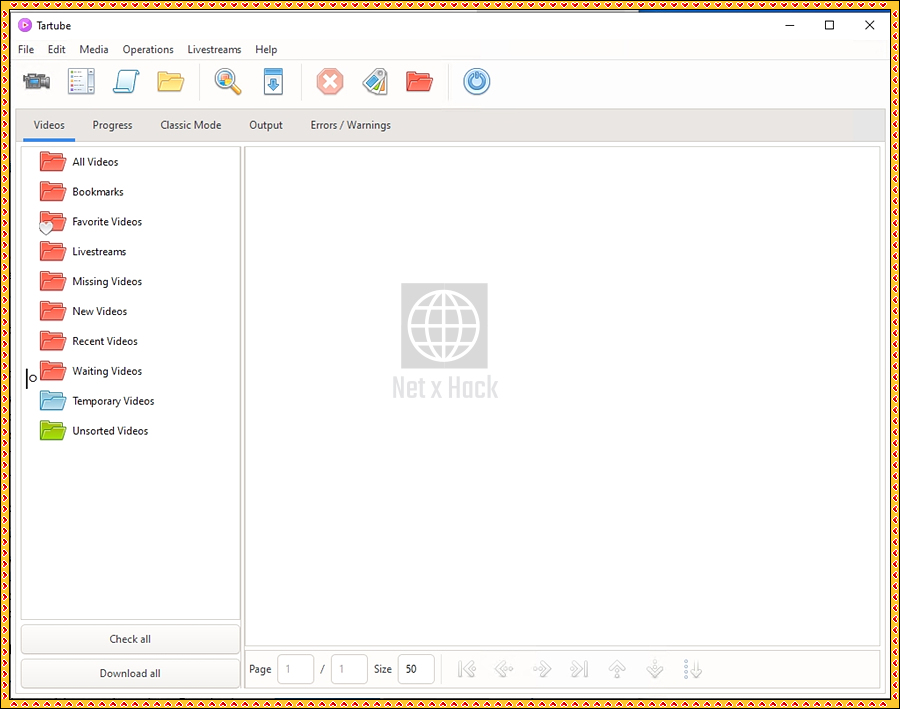This screenshot has height=709, width=900.
Task: Switch to the Progress tab
Action: (112, 125)
